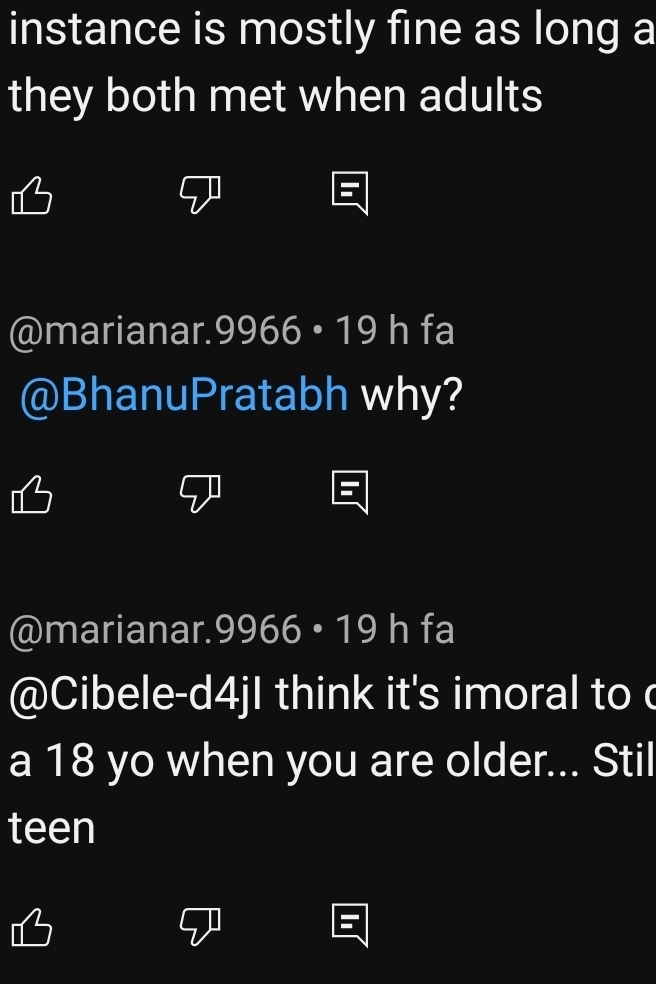
Task: Open the @BhanuPratabh mention link
Action: point(185,397)
